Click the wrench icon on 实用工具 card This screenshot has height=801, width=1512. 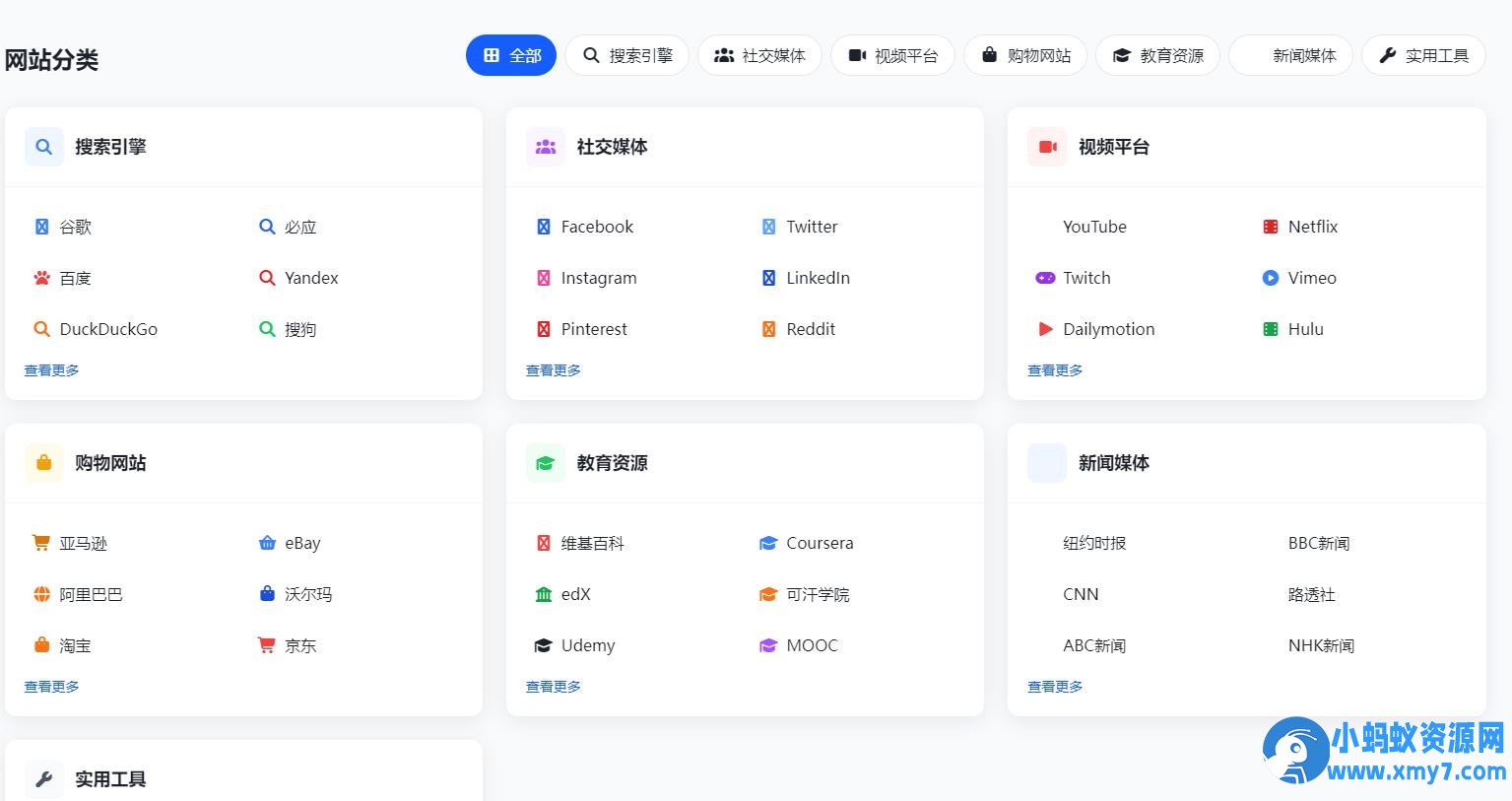coord(43,778)
